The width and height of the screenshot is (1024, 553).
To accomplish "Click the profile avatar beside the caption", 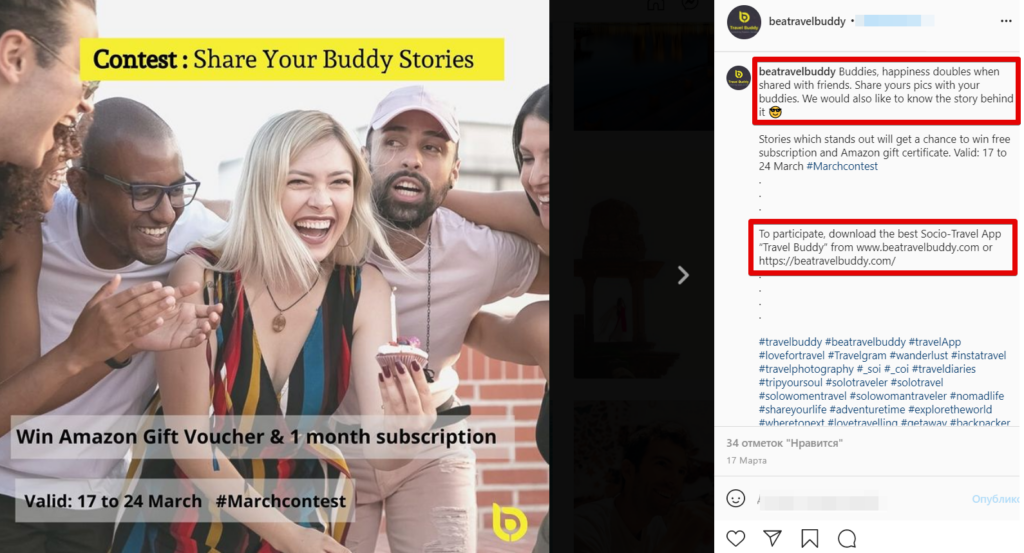I will click(x=738, y=78).
